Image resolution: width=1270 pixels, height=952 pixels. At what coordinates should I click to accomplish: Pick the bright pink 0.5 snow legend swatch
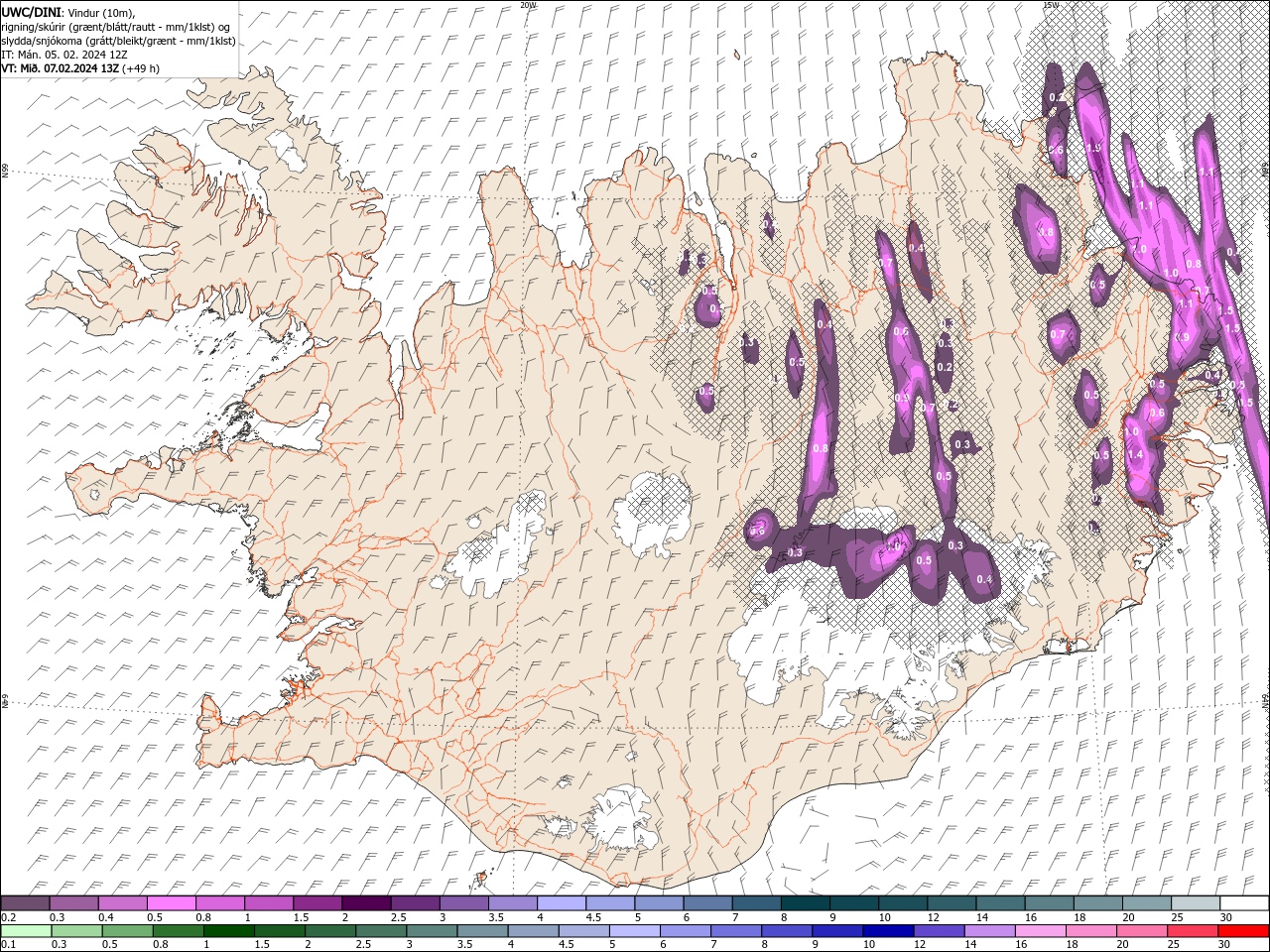coord(172,903)
